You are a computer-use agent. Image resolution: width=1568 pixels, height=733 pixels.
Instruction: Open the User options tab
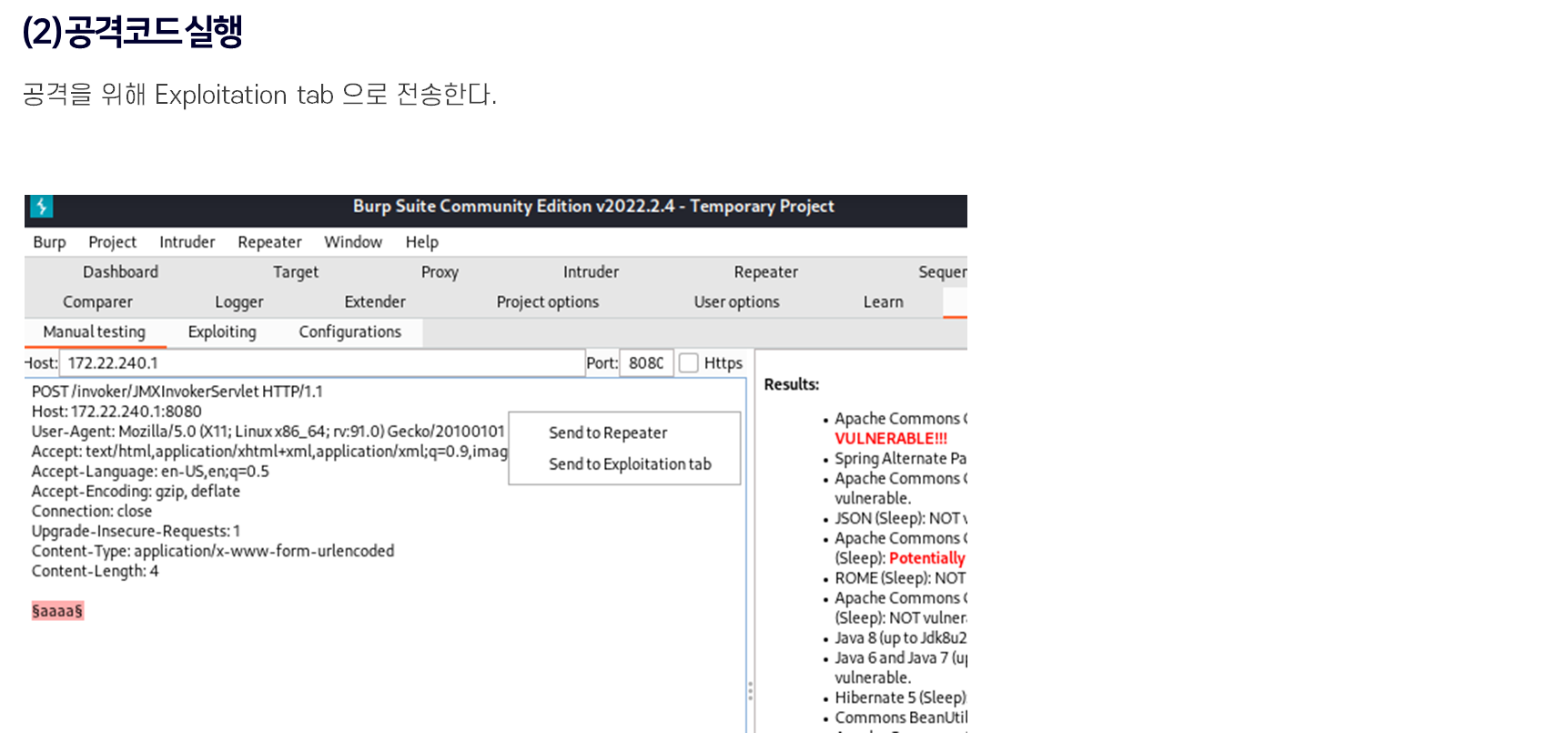tap(736, 302)
